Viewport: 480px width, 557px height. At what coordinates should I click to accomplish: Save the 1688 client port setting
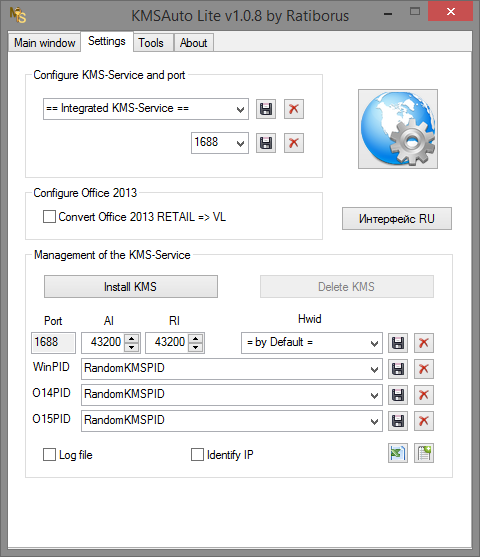(266, 143)
